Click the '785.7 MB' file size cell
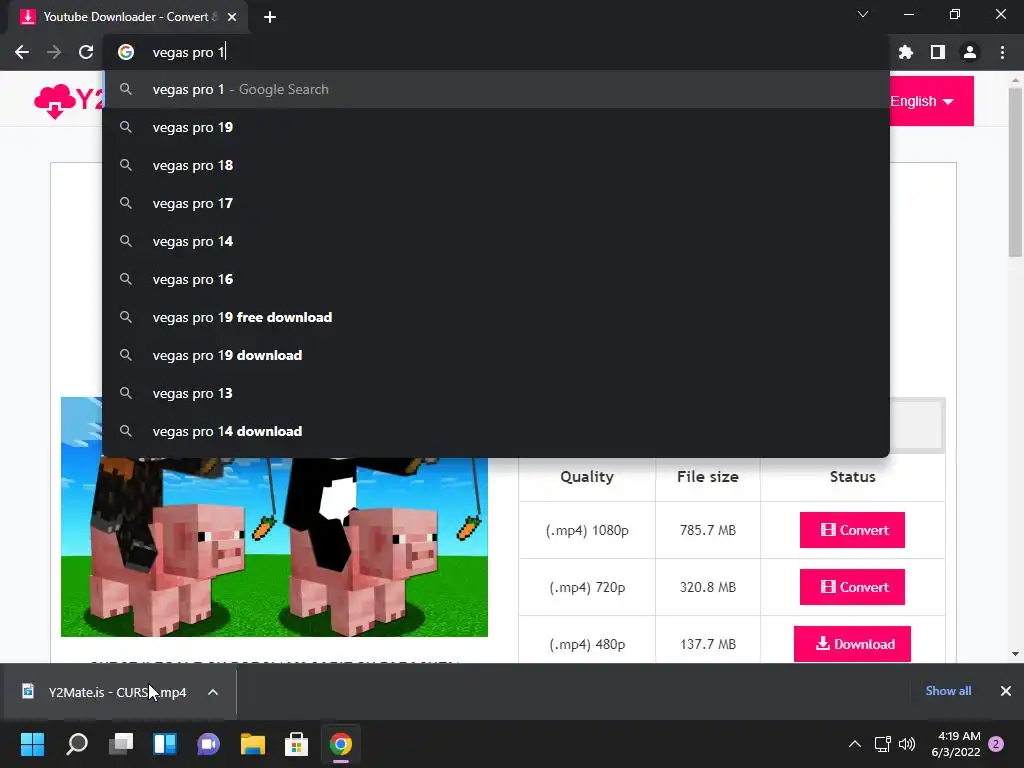The width and height of the screenshot is (1024, 768). 708,530
